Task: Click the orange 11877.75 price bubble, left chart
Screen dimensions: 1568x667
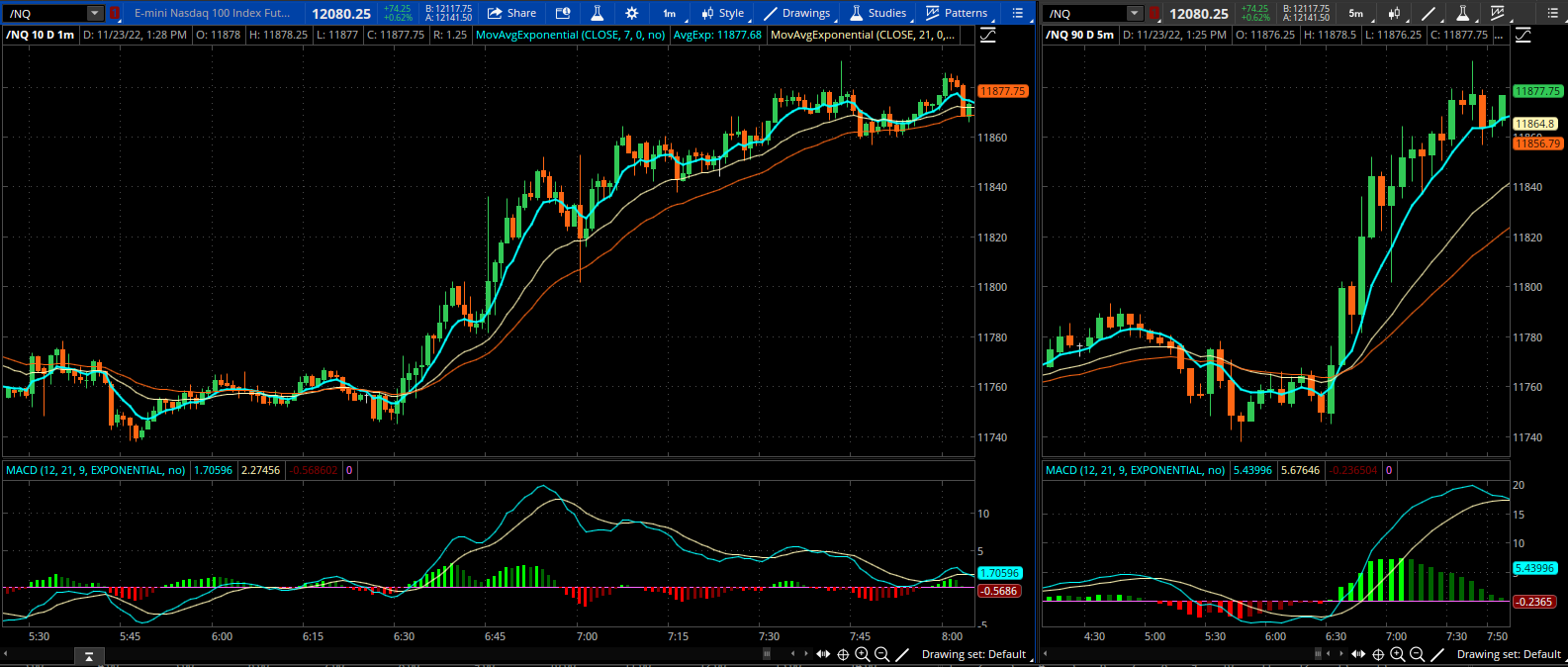Action: [x=1003, y=91]
